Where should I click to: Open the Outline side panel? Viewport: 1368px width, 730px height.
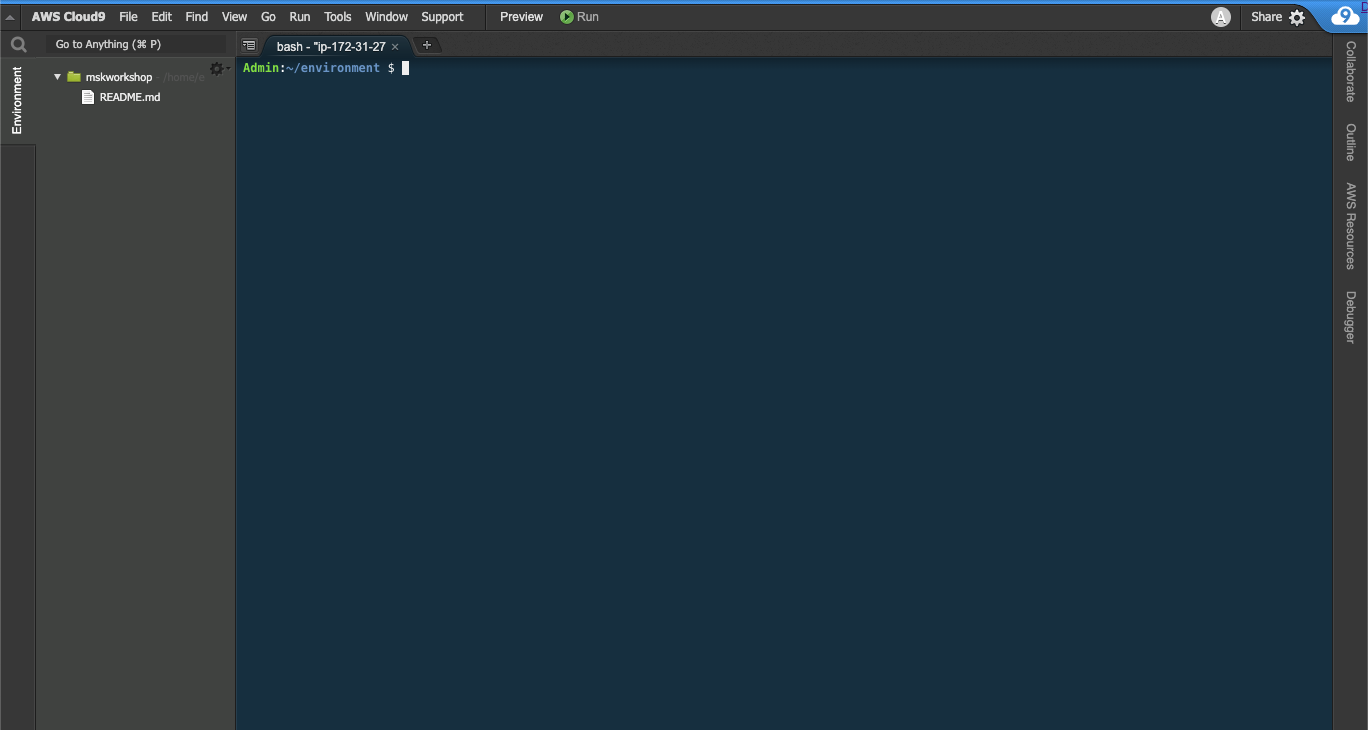[1350, 143]
